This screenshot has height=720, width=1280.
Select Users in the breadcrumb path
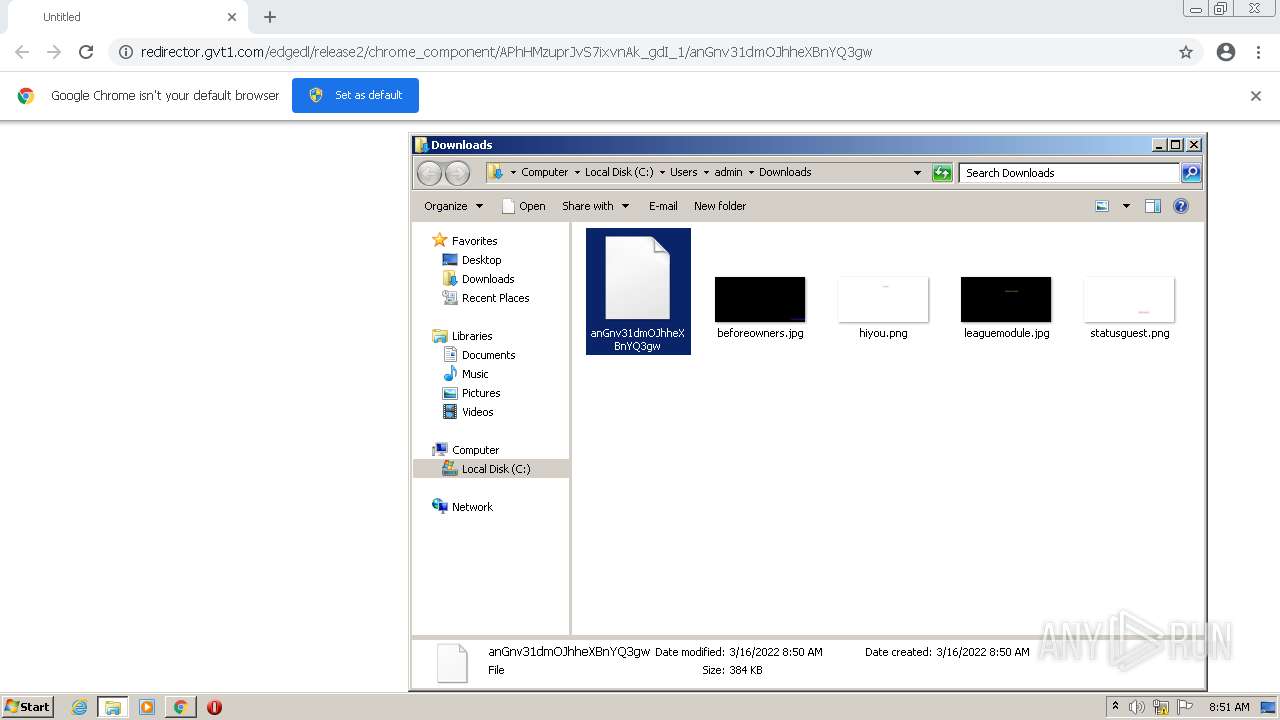[x=684, y=172]
